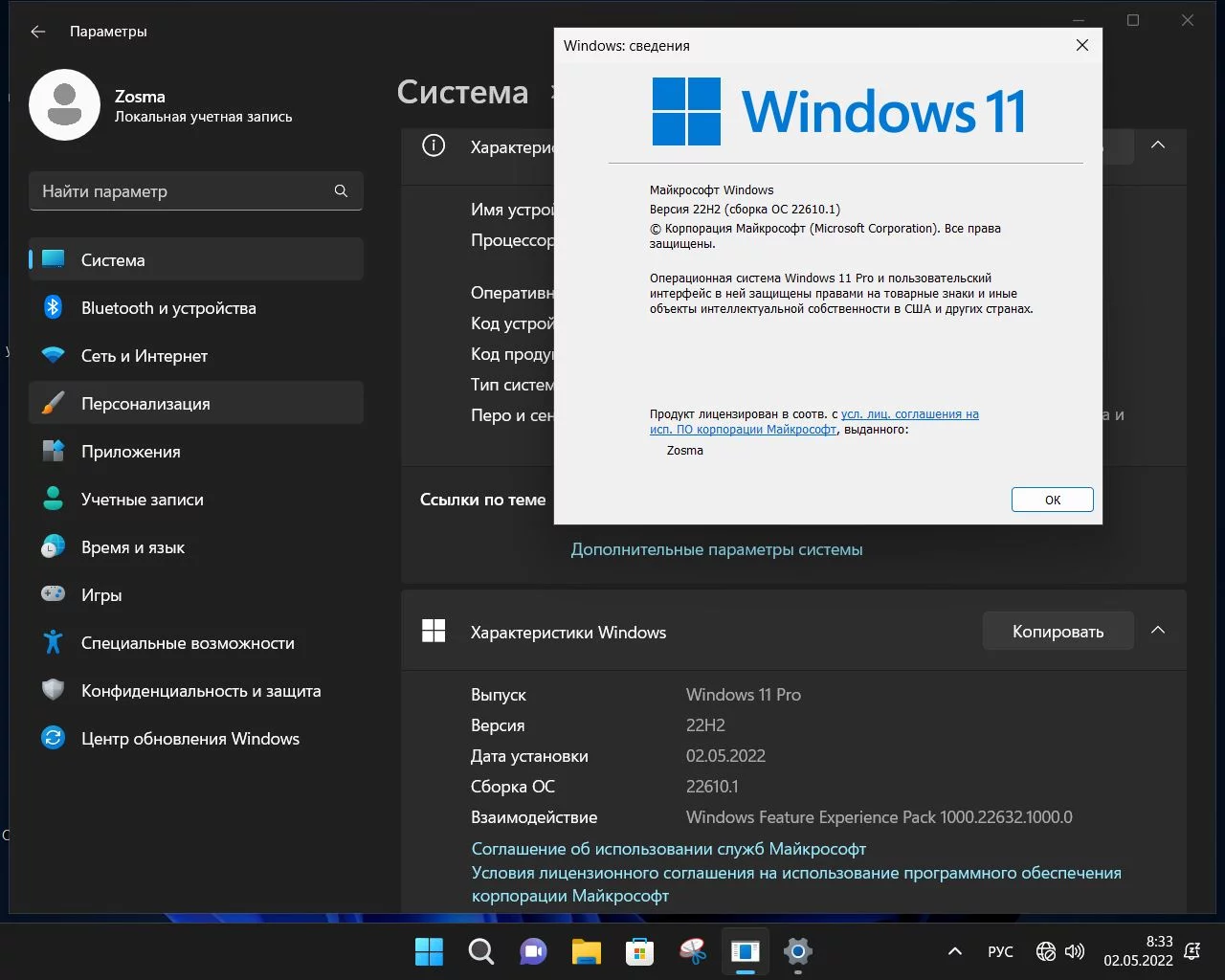Open the Персонализация settings page

145,404
